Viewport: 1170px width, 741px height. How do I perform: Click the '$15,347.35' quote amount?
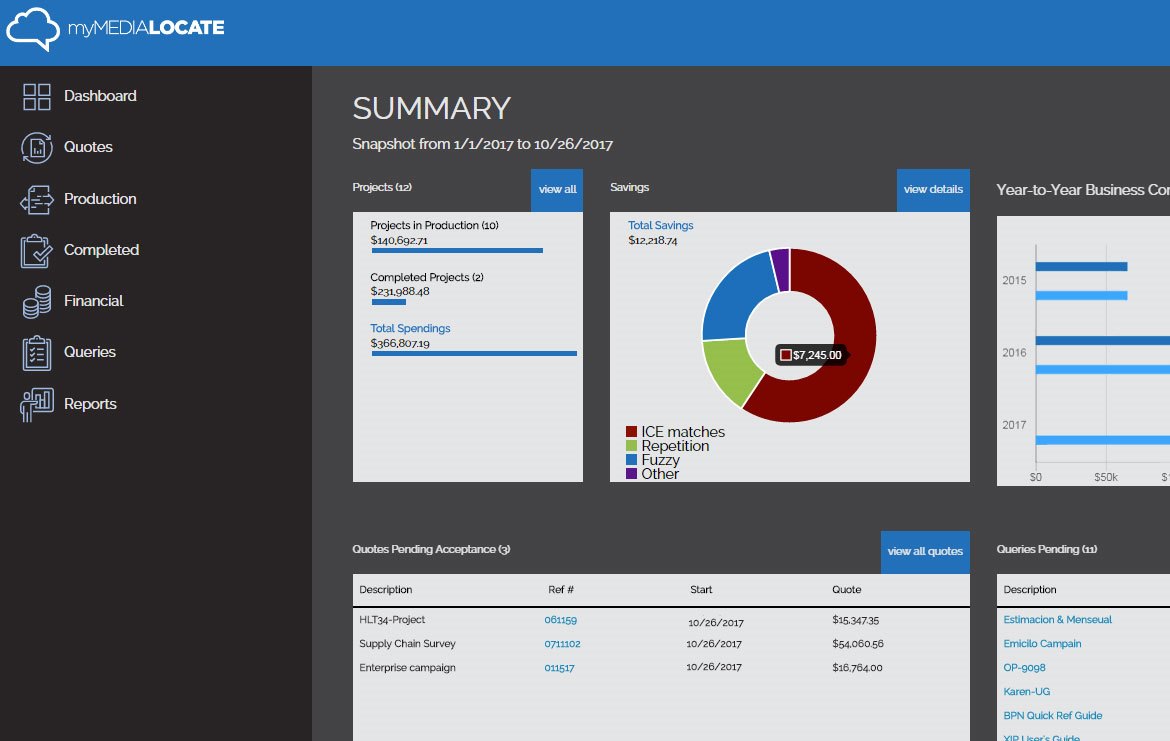click(x=856, y=620)
